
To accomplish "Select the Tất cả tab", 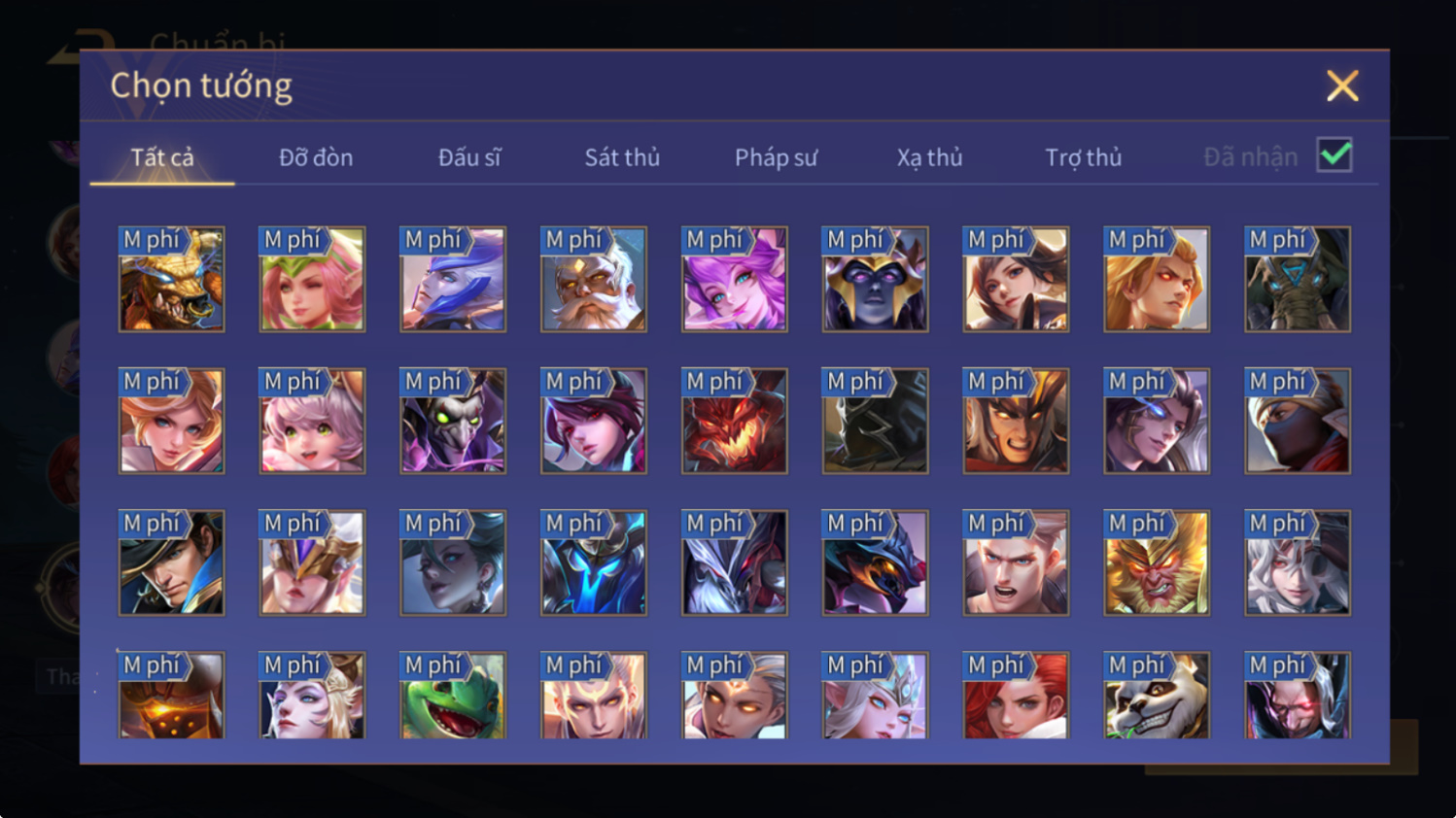I will (x=162, y=157).
